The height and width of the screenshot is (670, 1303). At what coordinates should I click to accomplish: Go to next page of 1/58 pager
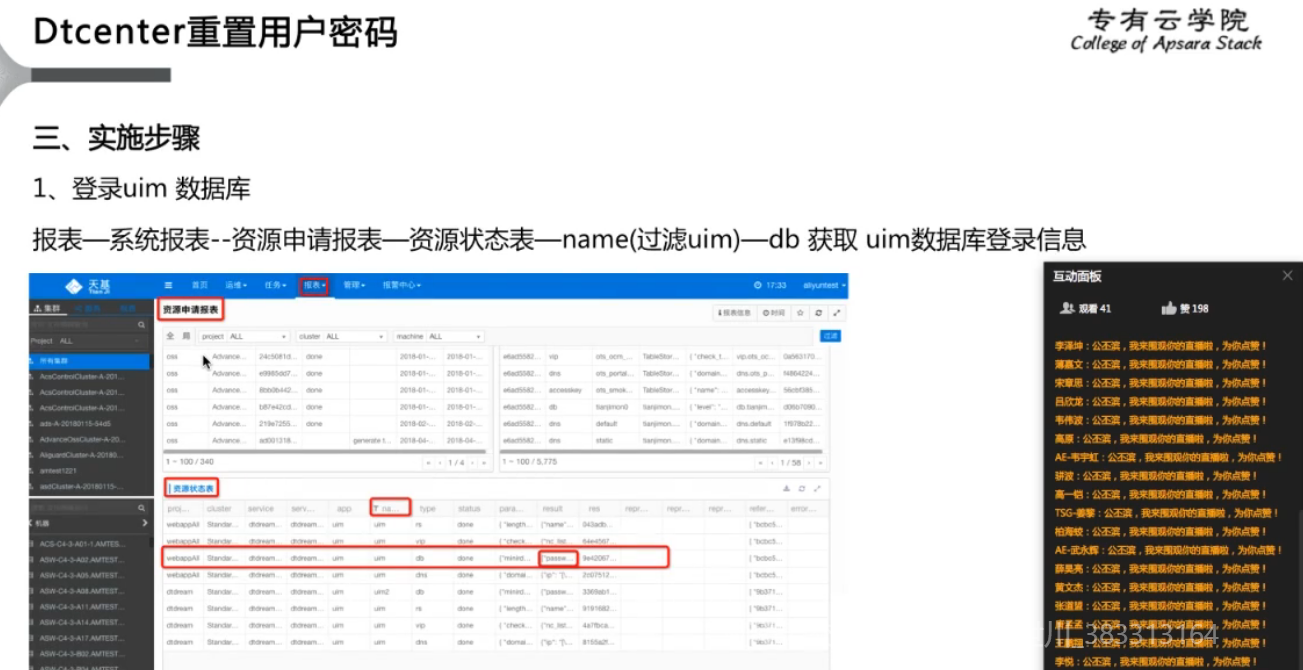click(x=811, y=463)
